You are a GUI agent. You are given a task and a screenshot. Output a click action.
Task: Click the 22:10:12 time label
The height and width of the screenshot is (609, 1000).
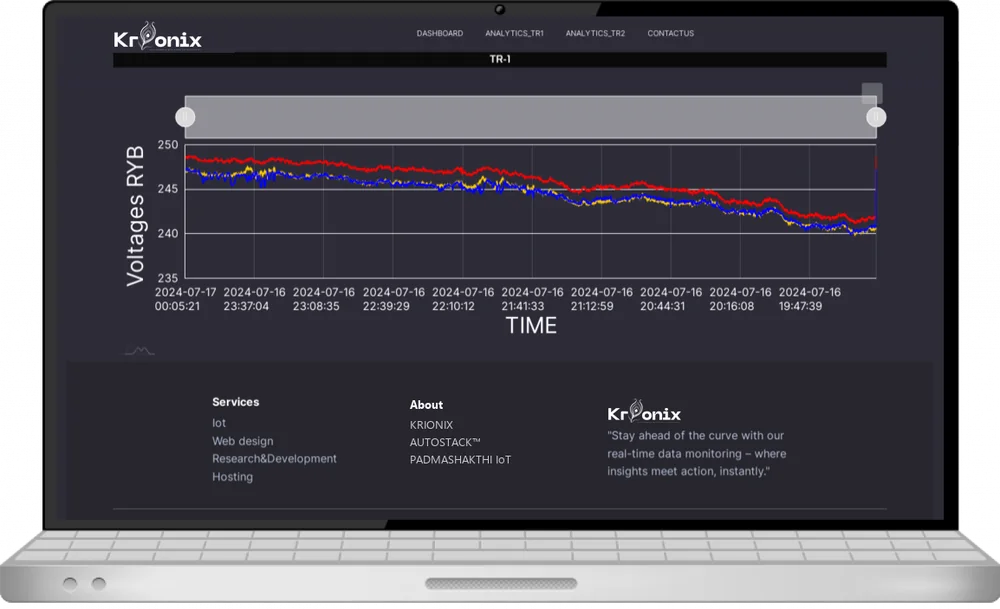[453, 306]
